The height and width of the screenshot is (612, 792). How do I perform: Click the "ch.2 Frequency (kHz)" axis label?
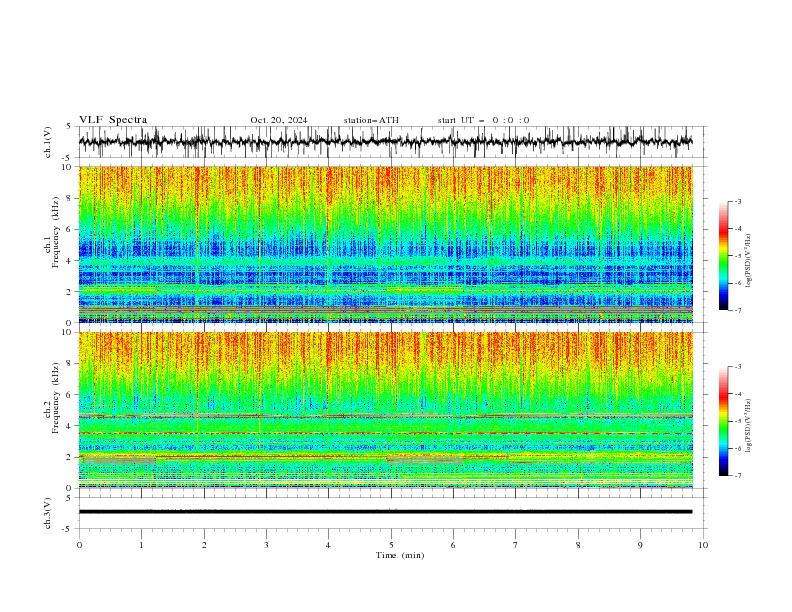53,398
